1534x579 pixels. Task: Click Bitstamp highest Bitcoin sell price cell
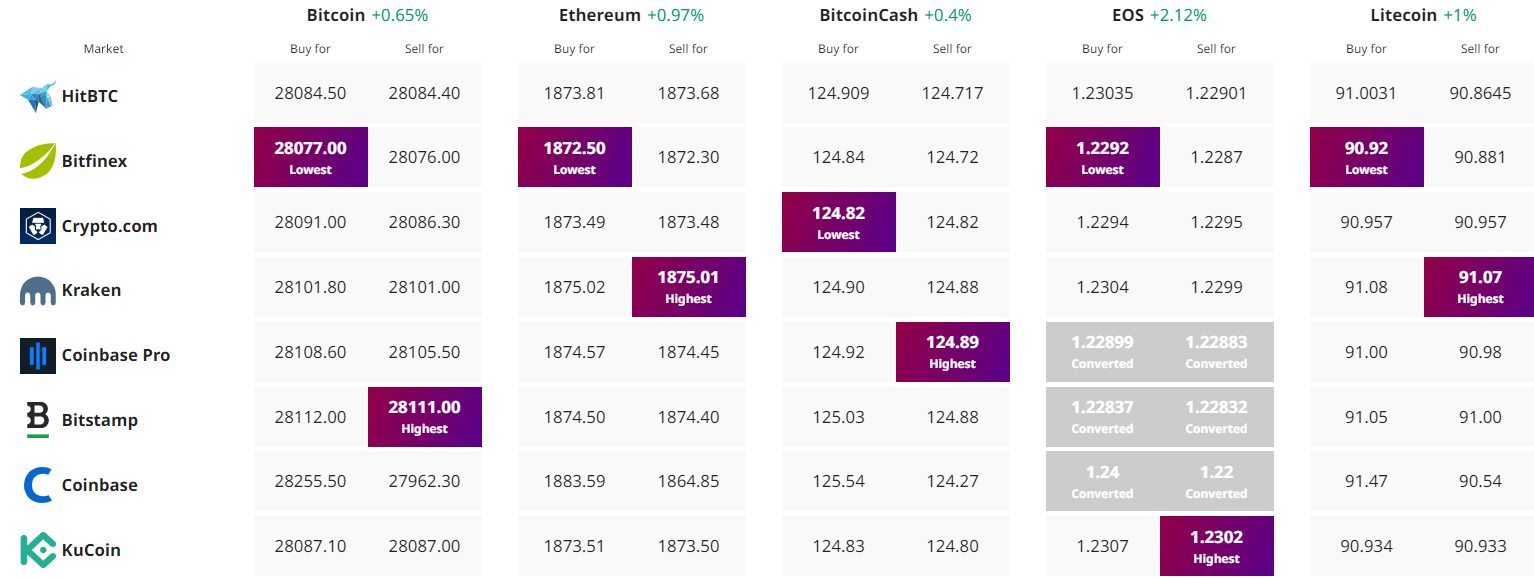425,417
